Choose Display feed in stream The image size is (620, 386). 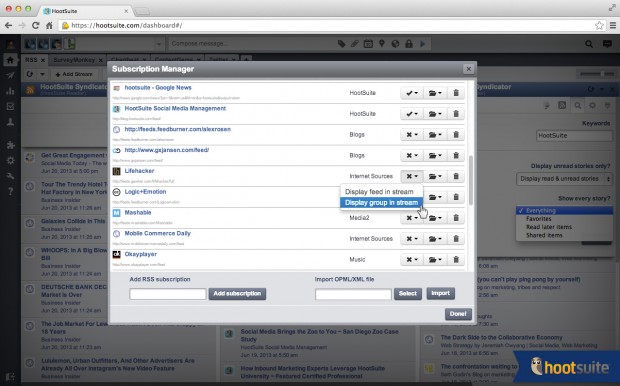381,192
